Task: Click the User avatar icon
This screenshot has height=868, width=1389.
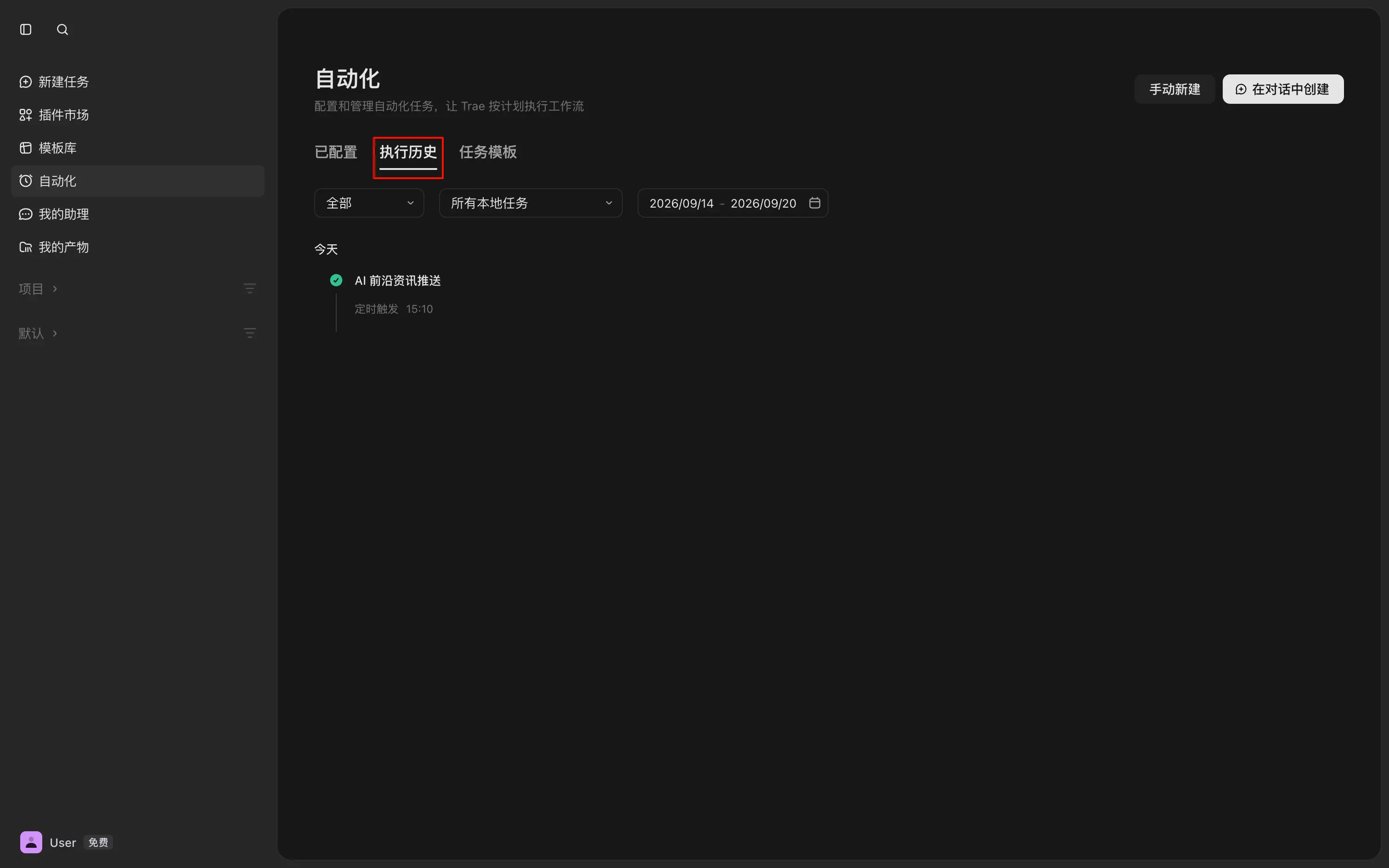Action: click(31, 842)
